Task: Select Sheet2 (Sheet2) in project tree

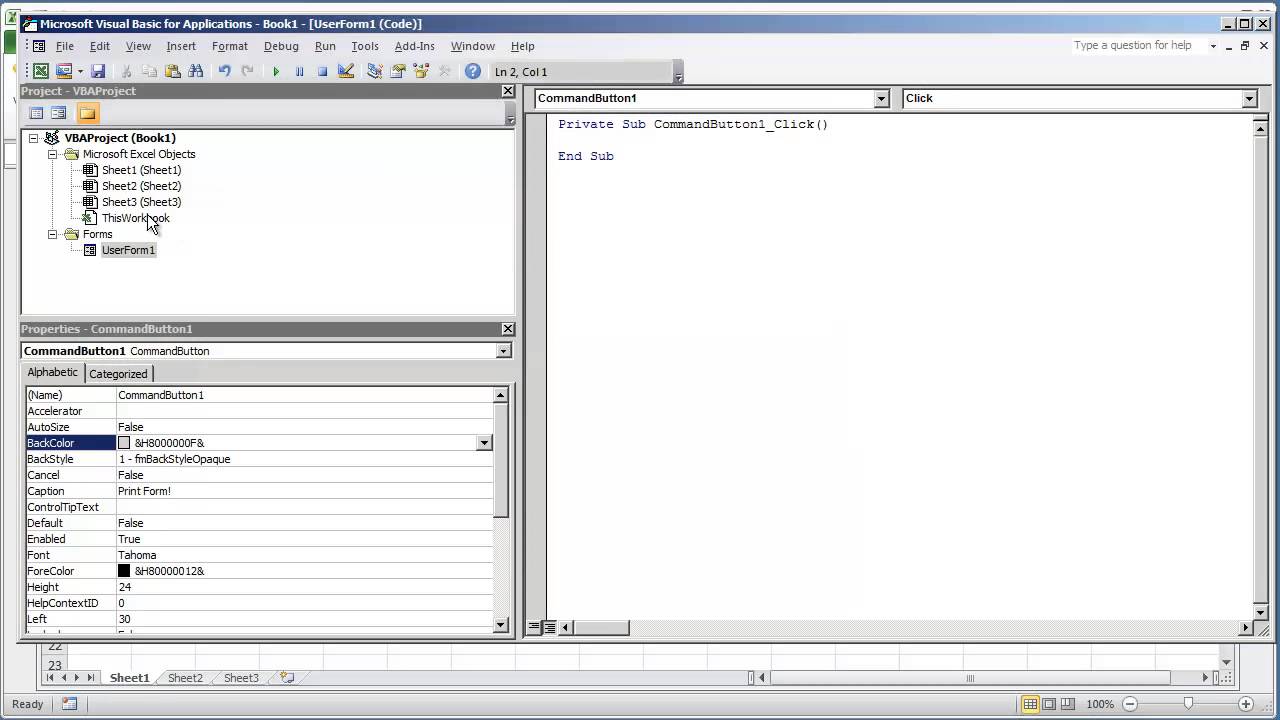Action: (x=141, y=186)
